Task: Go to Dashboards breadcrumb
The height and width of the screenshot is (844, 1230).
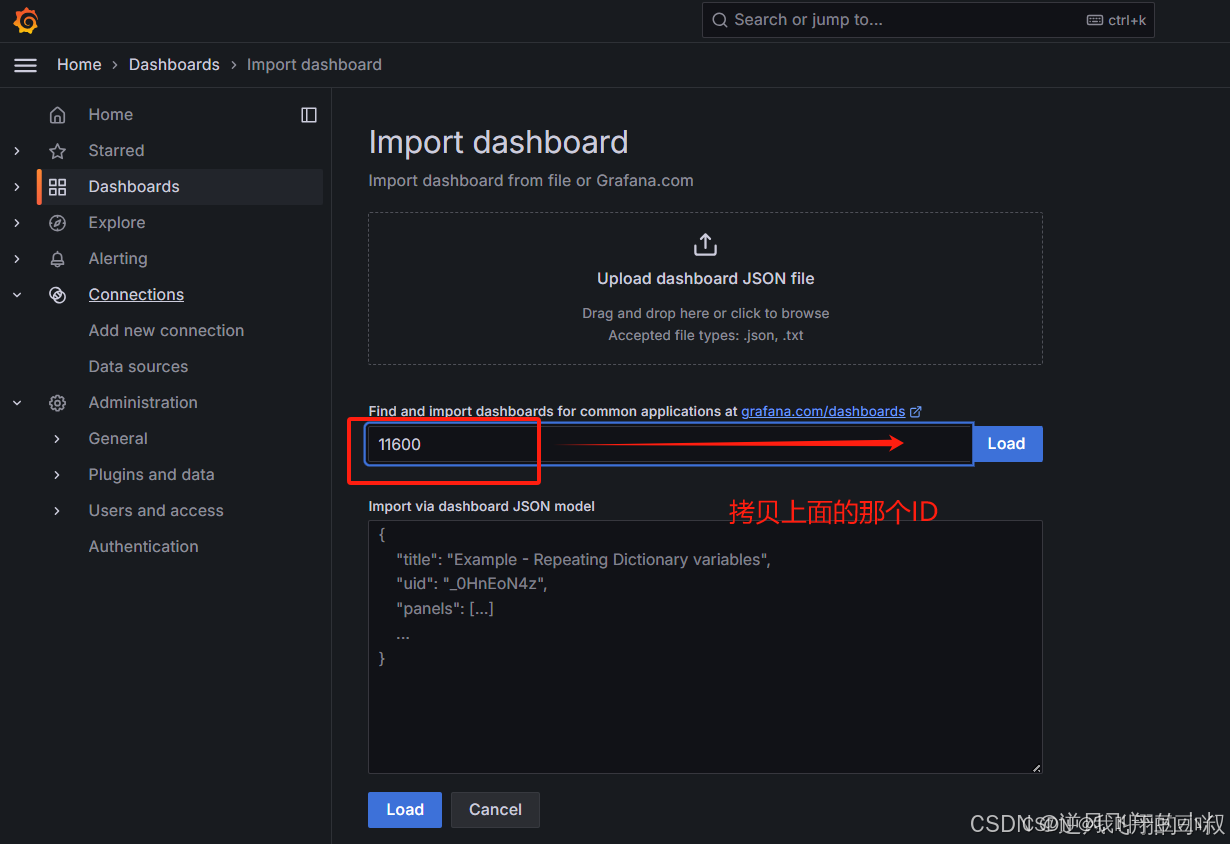Action: 174,65
